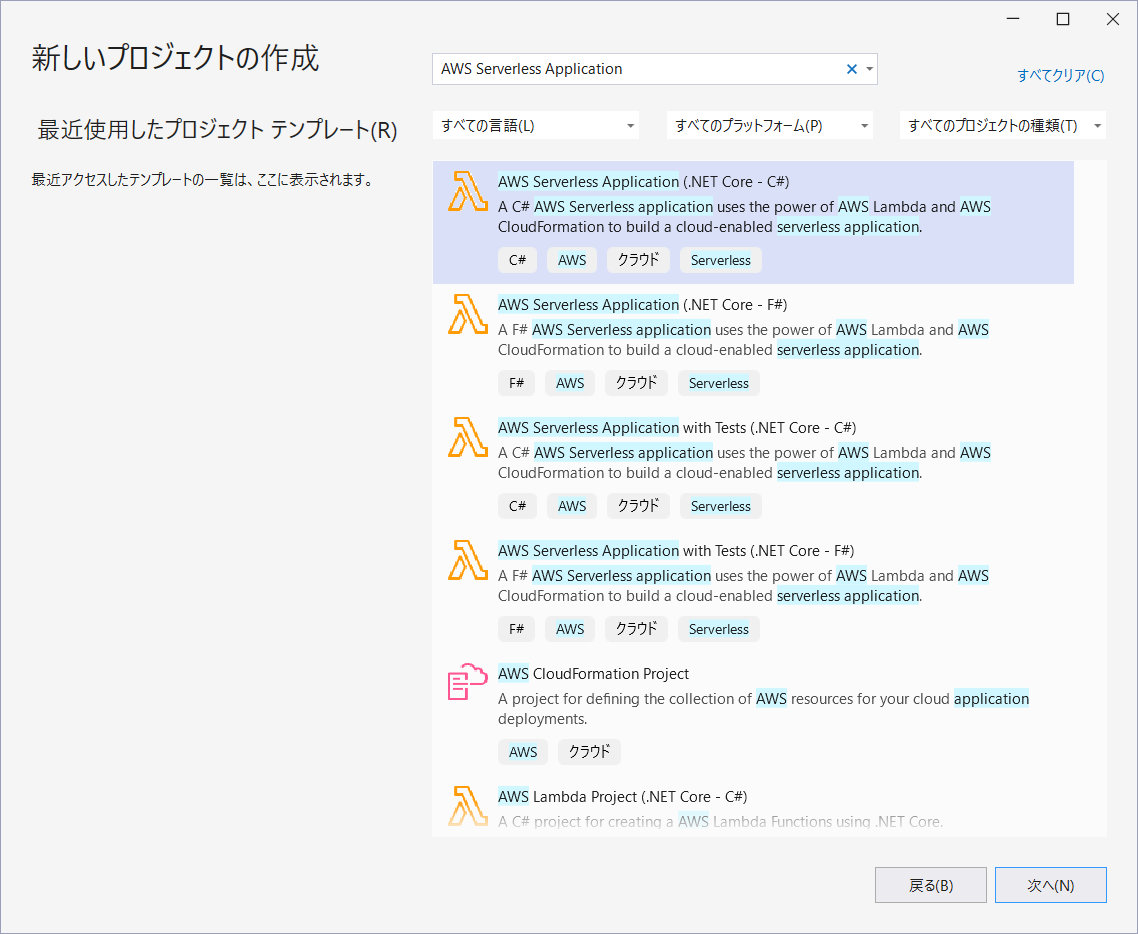Click the AWS CloudFormation Project pink cloud icon
This screenshot has height=934, width=1138.
point(467,681)
